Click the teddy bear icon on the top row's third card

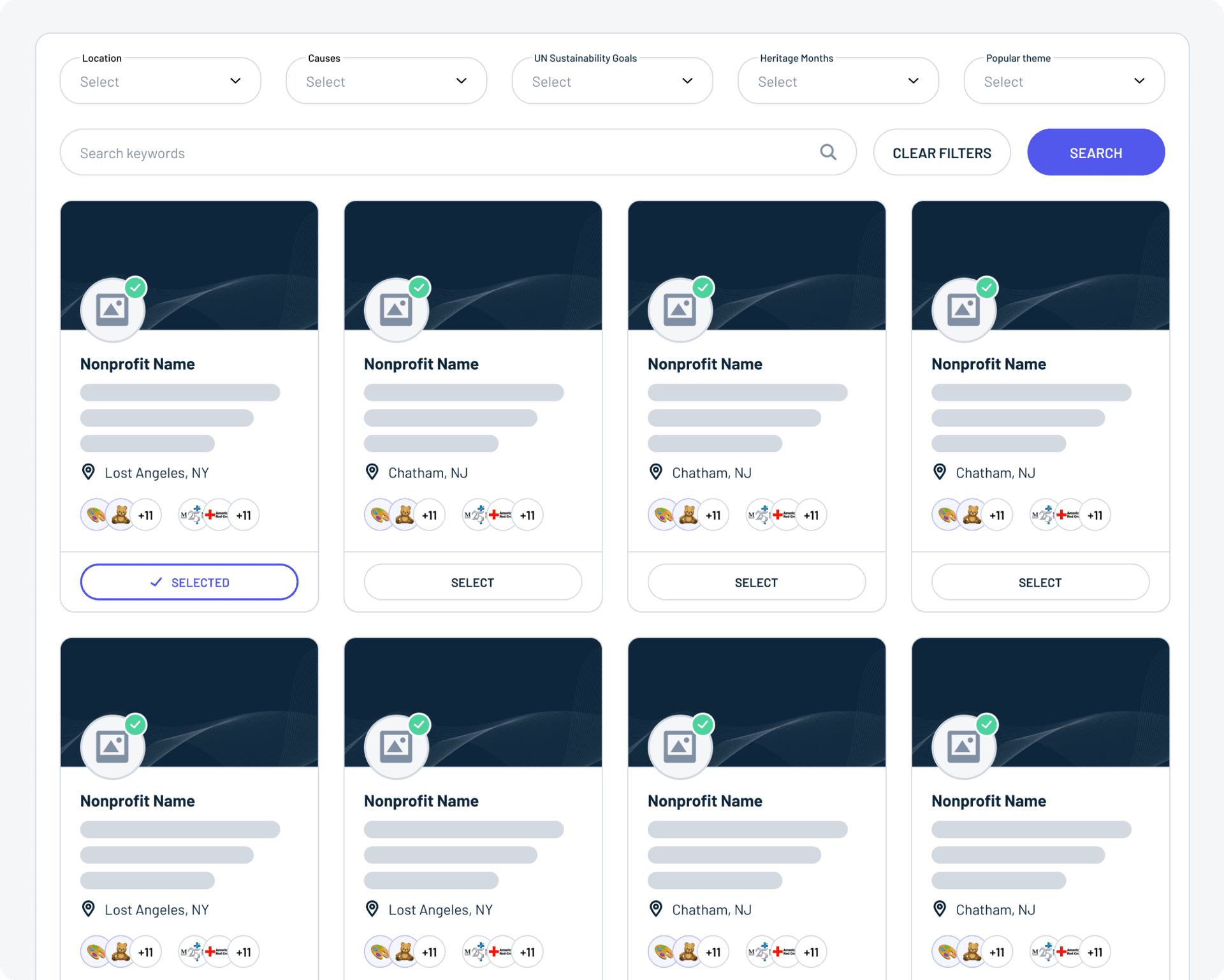[x=688, y=515]
